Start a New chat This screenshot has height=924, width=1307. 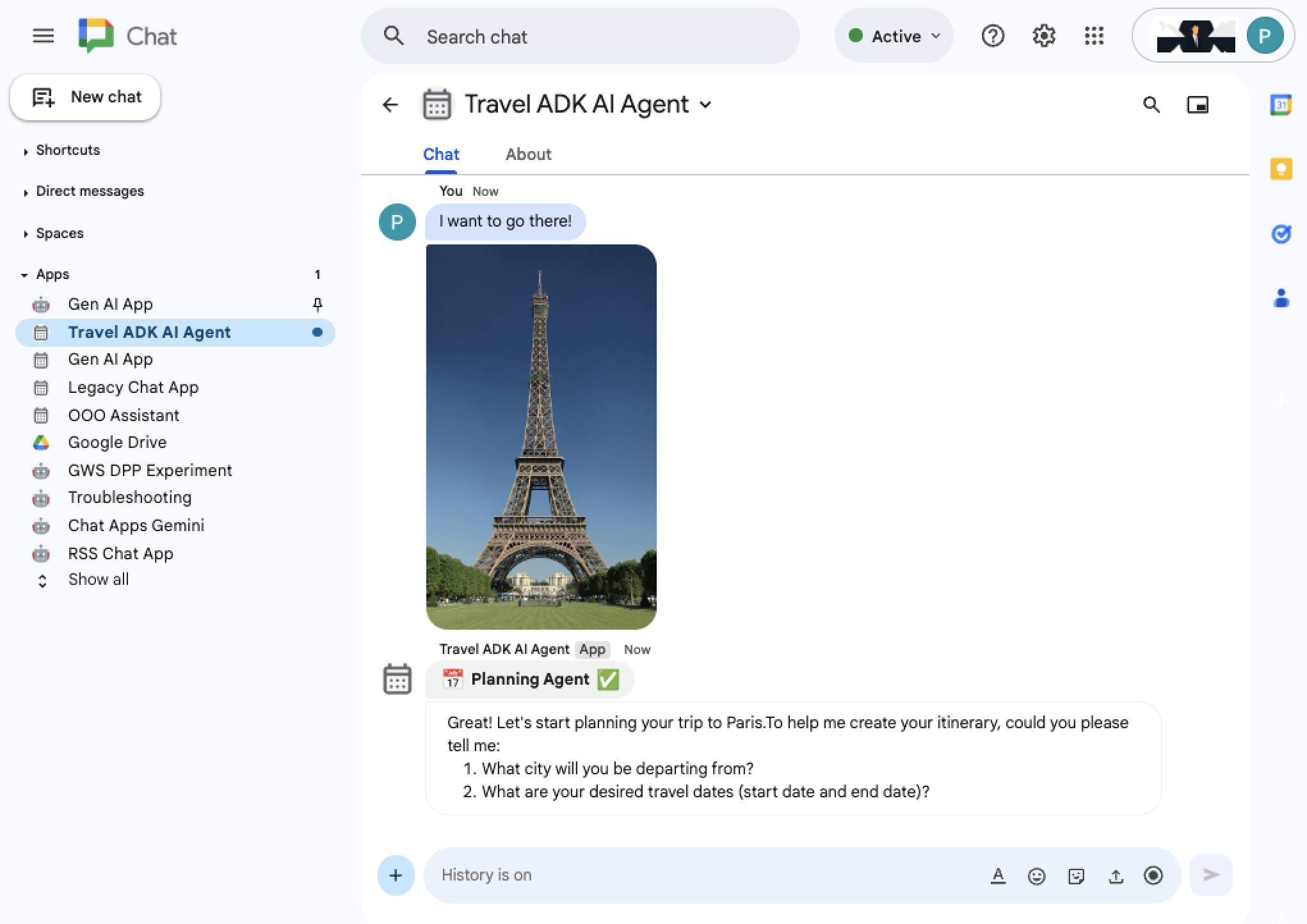tap(85, 97)
